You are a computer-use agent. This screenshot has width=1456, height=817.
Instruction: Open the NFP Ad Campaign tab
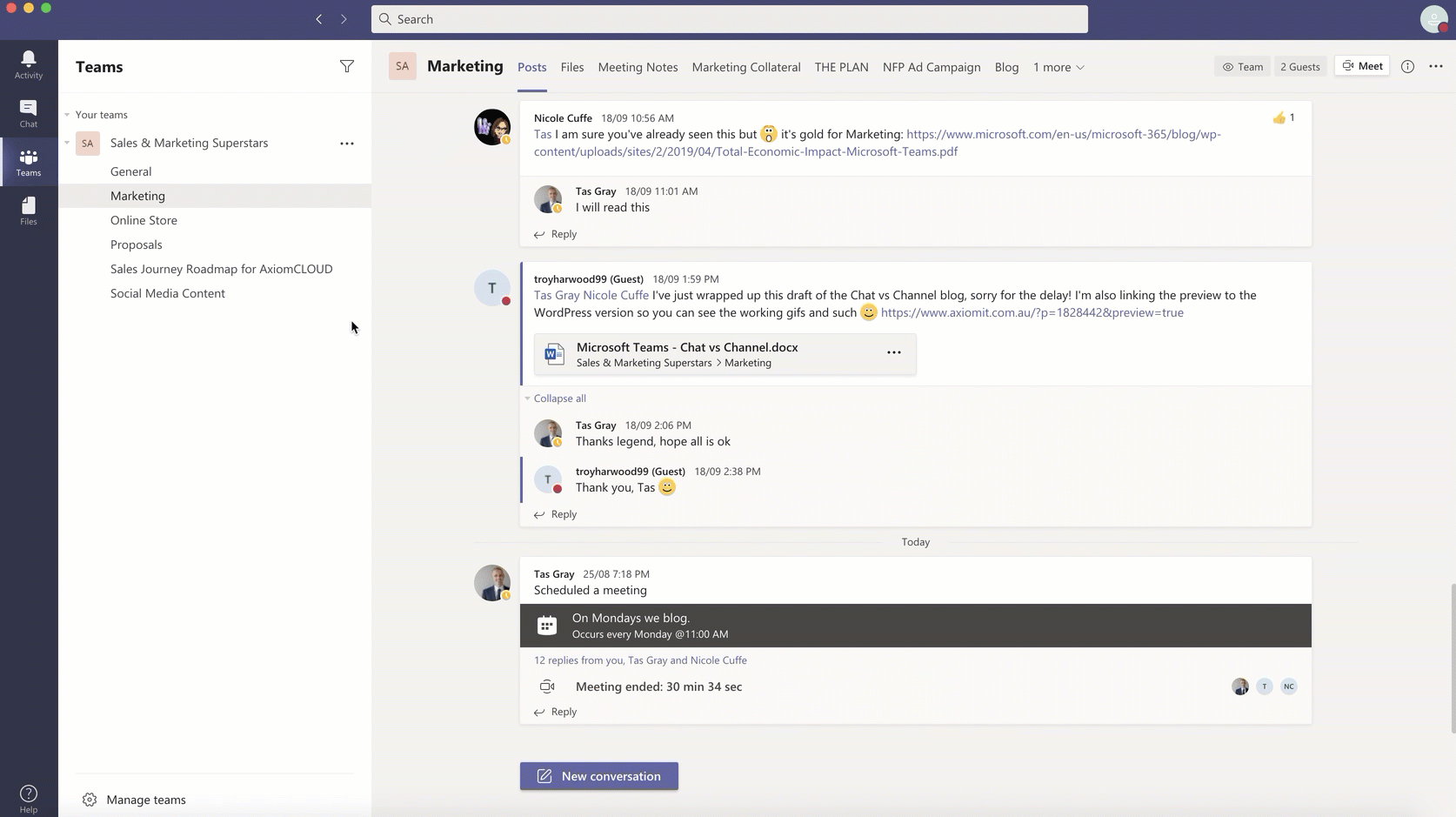point(932,67)
